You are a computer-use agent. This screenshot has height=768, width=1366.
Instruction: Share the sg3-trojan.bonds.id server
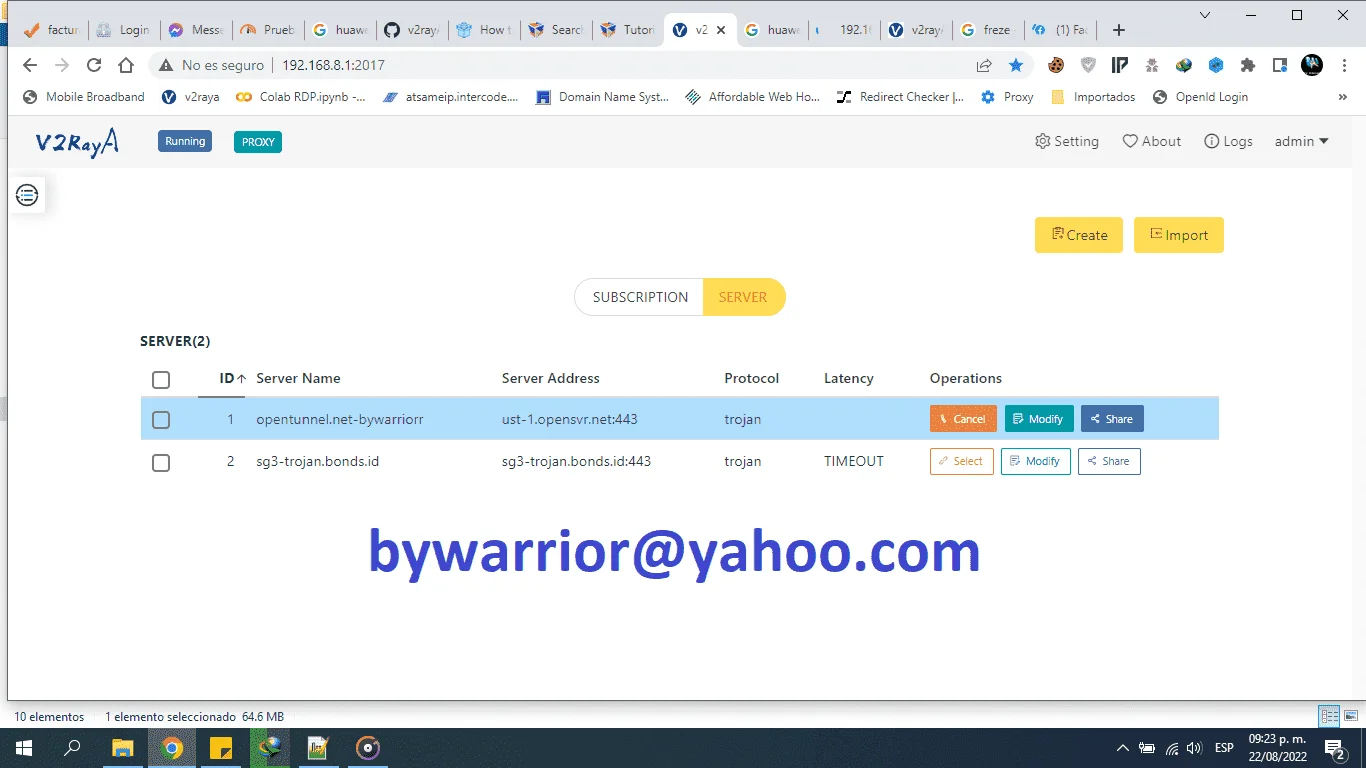pyautogui.click(x=1109, y=461)
